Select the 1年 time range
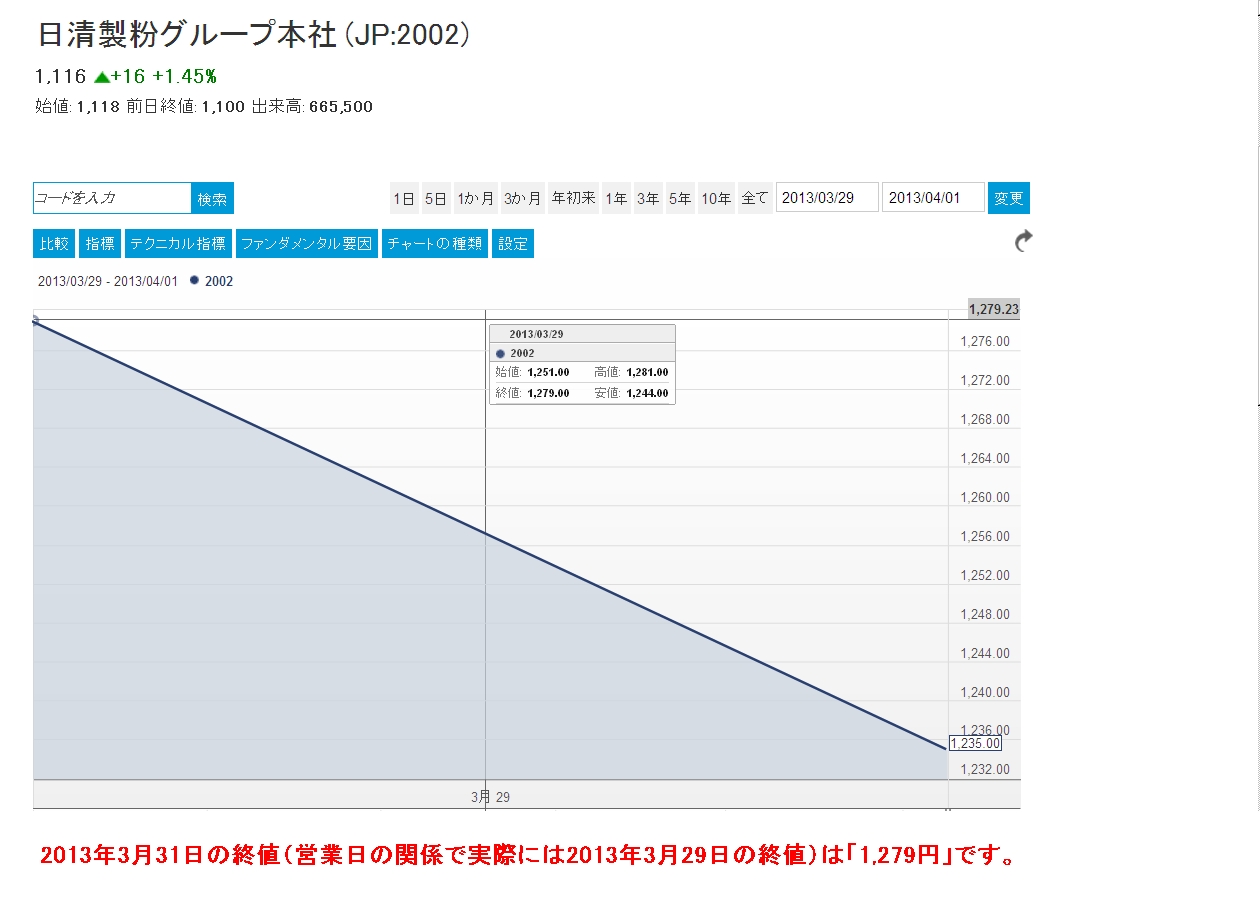This screenshot has height=911, width=1260. (616, 198)
